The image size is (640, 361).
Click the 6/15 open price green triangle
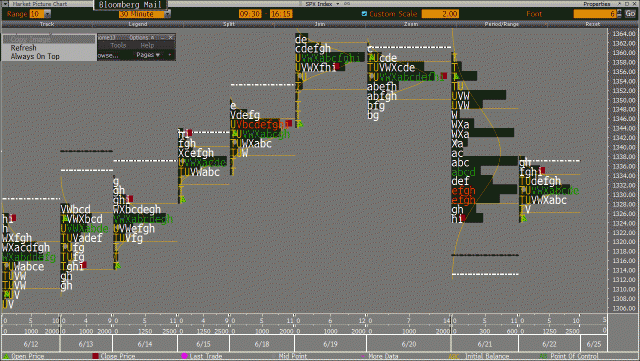[182, 199]
